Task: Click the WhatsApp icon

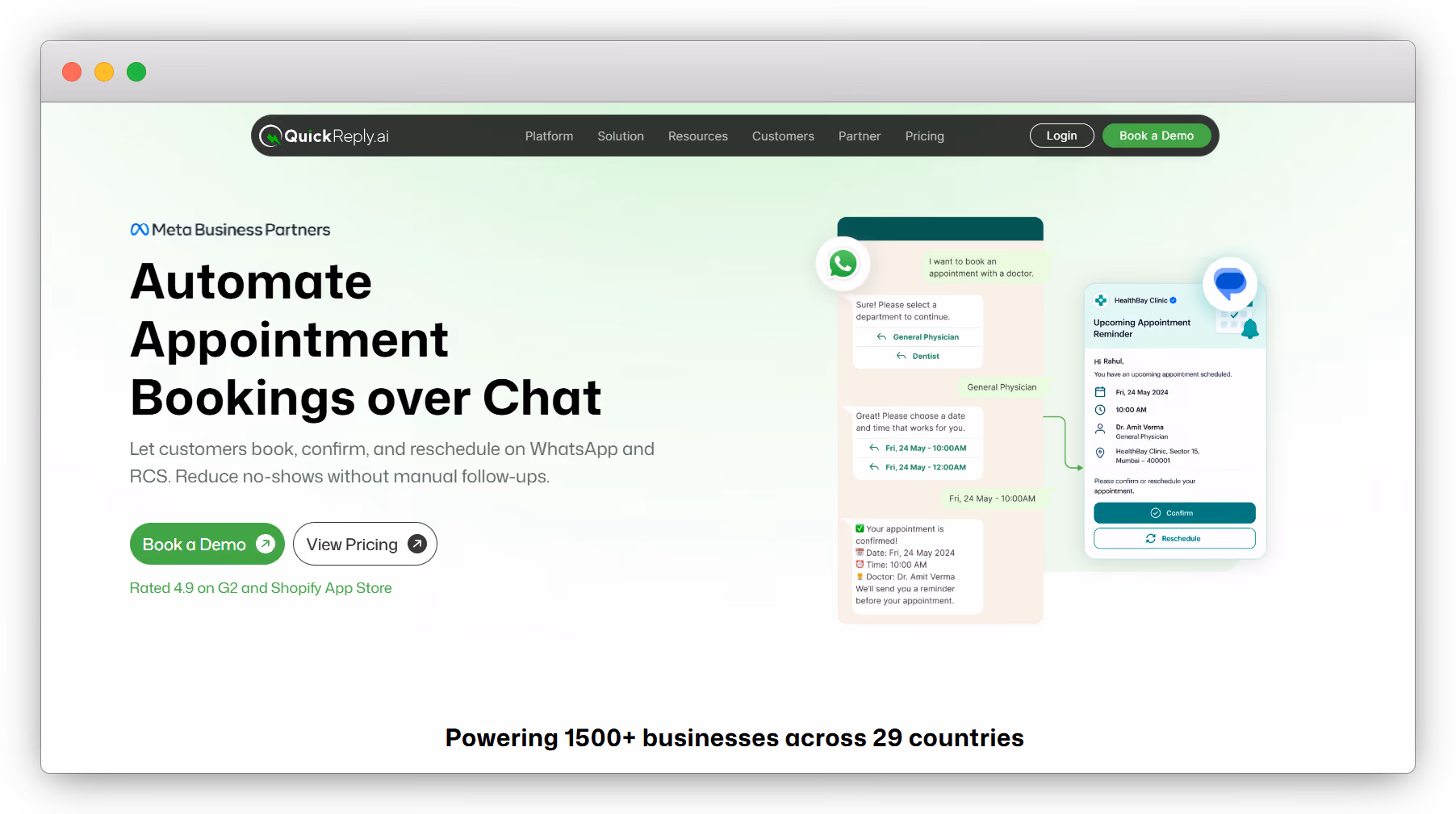Action: pos(843,263)
